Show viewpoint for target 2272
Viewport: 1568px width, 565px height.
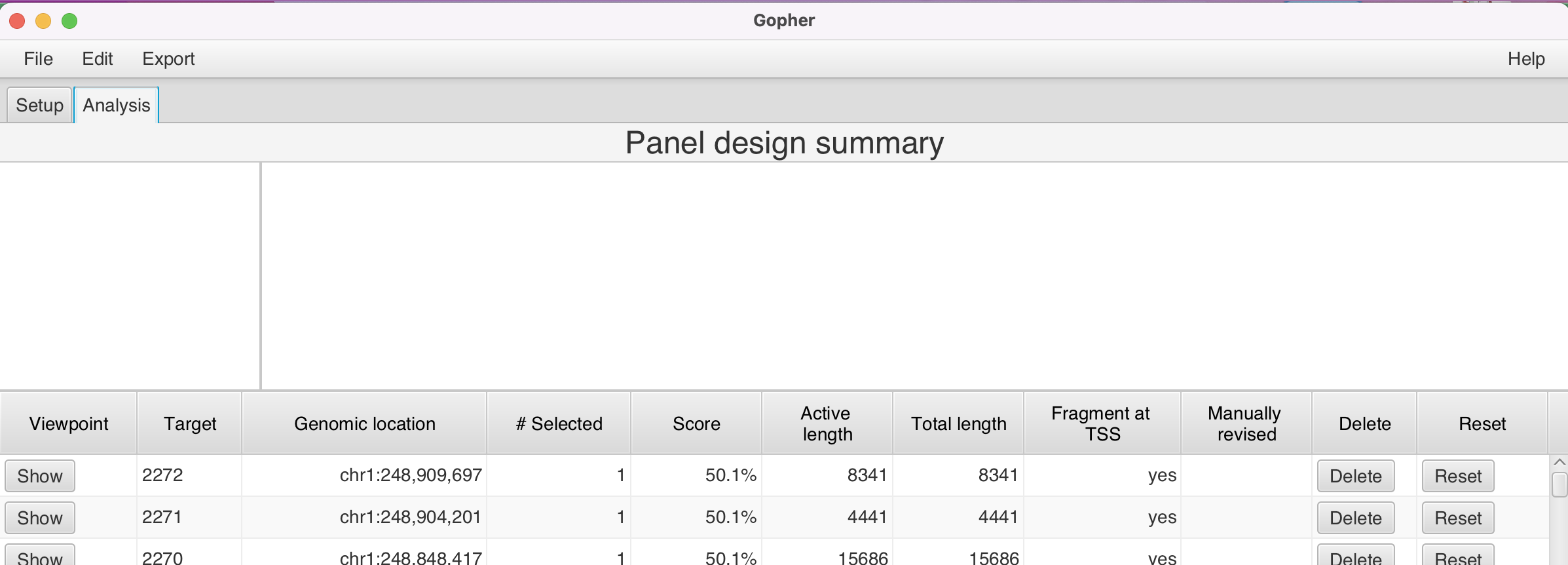(x=39, y=476)
